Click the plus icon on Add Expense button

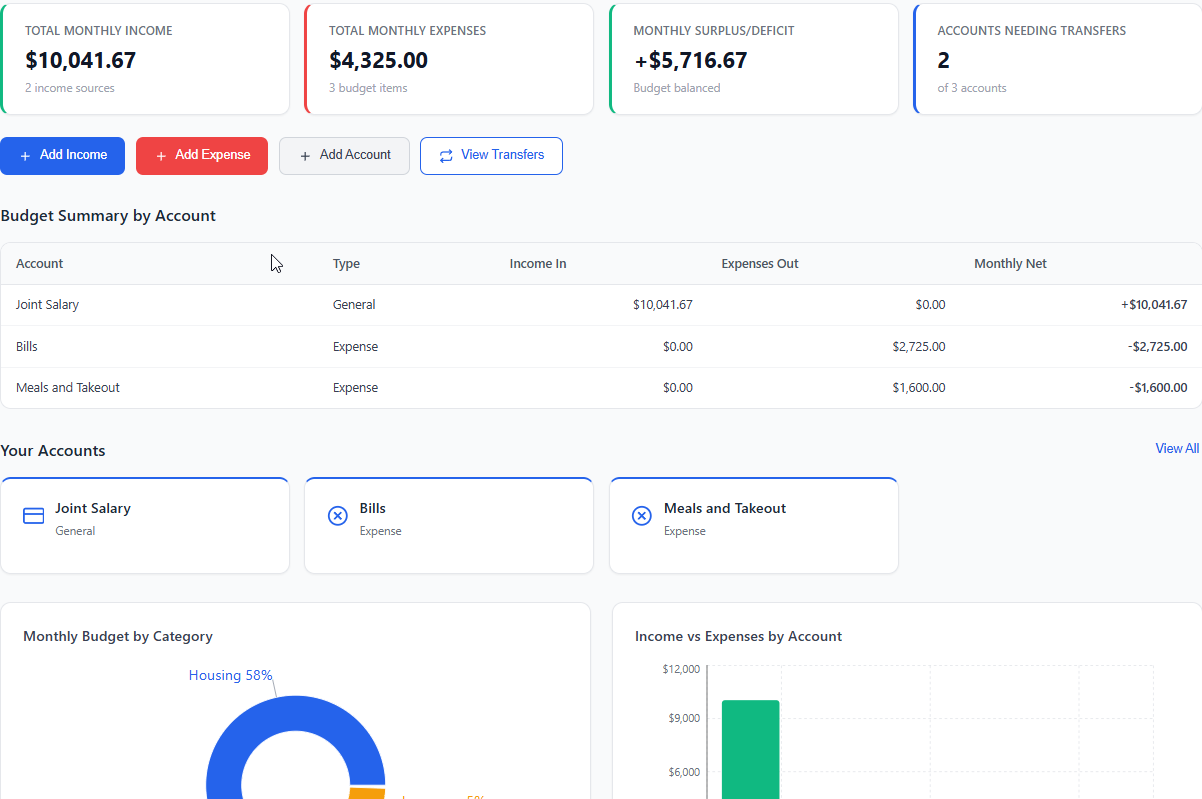pyautogui.click(x=161, y=155)
